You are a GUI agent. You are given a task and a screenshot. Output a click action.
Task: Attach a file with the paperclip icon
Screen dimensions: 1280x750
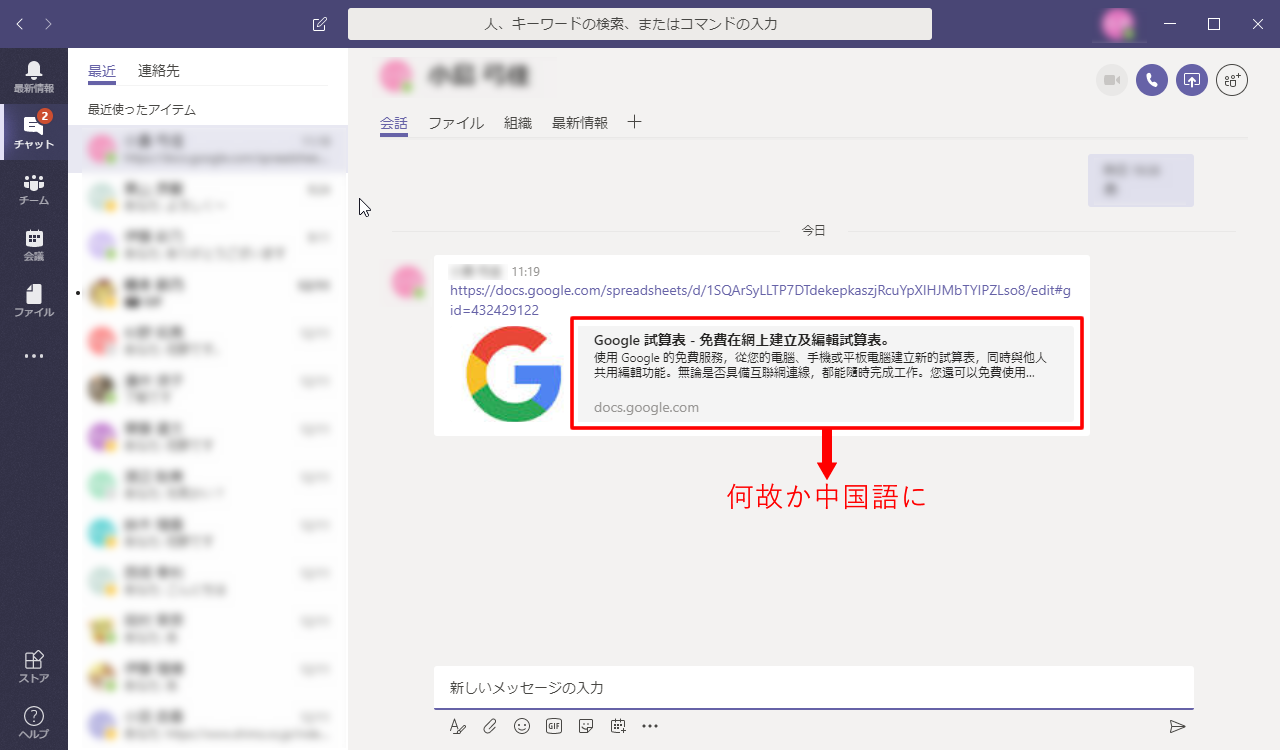click(x=489, y=726)
